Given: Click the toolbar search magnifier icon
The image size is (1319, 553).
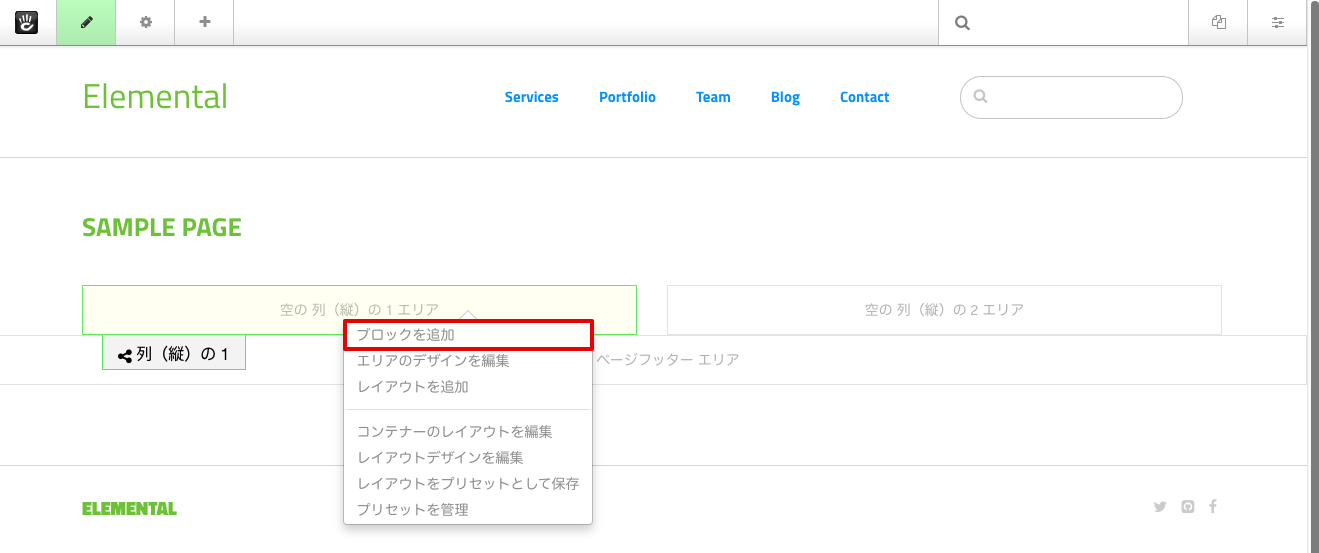Looking at the screenshot, I should point(962,23).
